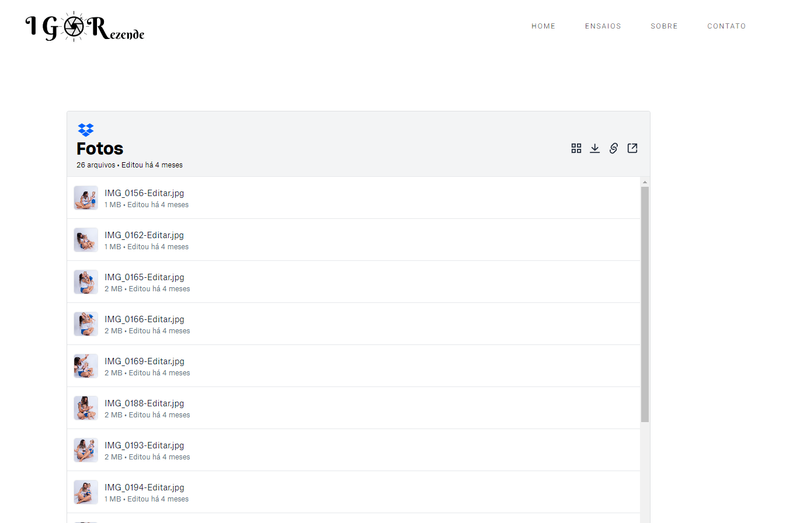Open file IMG_0169-Editar.jpg
This screenshot has width=800, height=523.
pos(144,361)
